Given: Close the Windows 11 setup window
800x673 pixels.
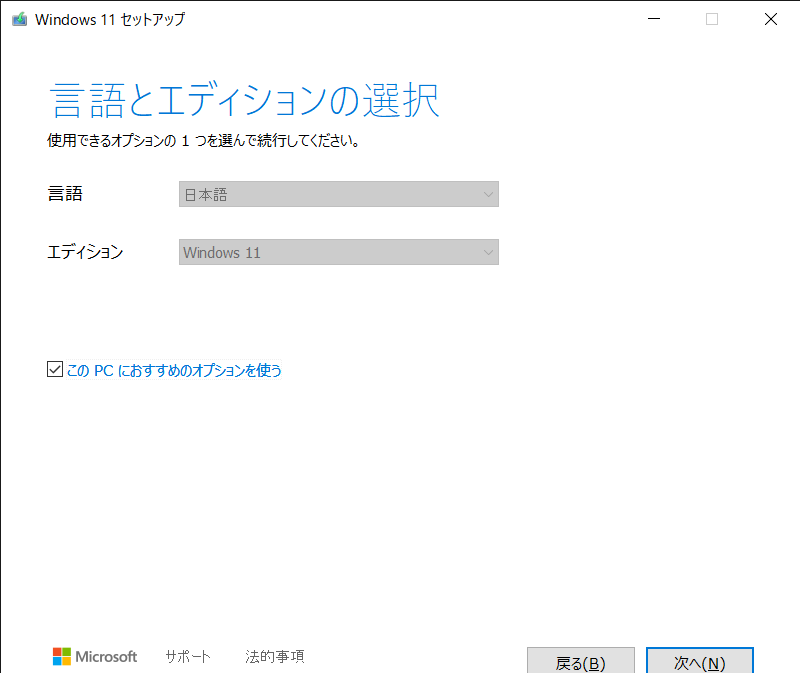Looking at the screenshot, I should pos(770,19).
